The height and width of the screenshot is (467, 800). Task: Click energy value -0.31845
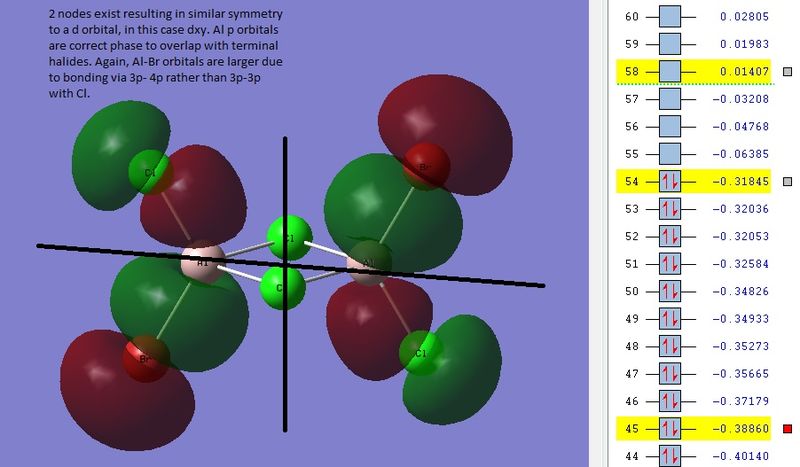coord(741,182)
